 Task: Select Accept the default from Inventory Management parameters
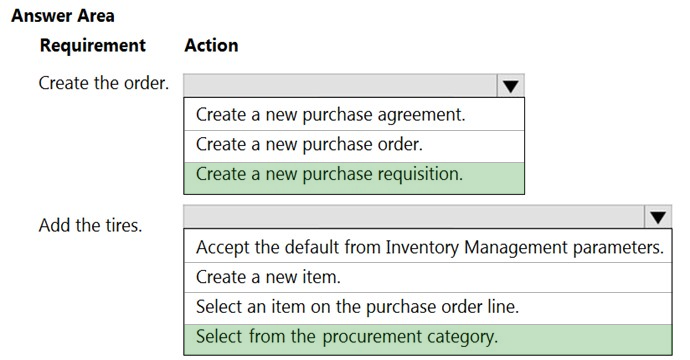(428, 246)
